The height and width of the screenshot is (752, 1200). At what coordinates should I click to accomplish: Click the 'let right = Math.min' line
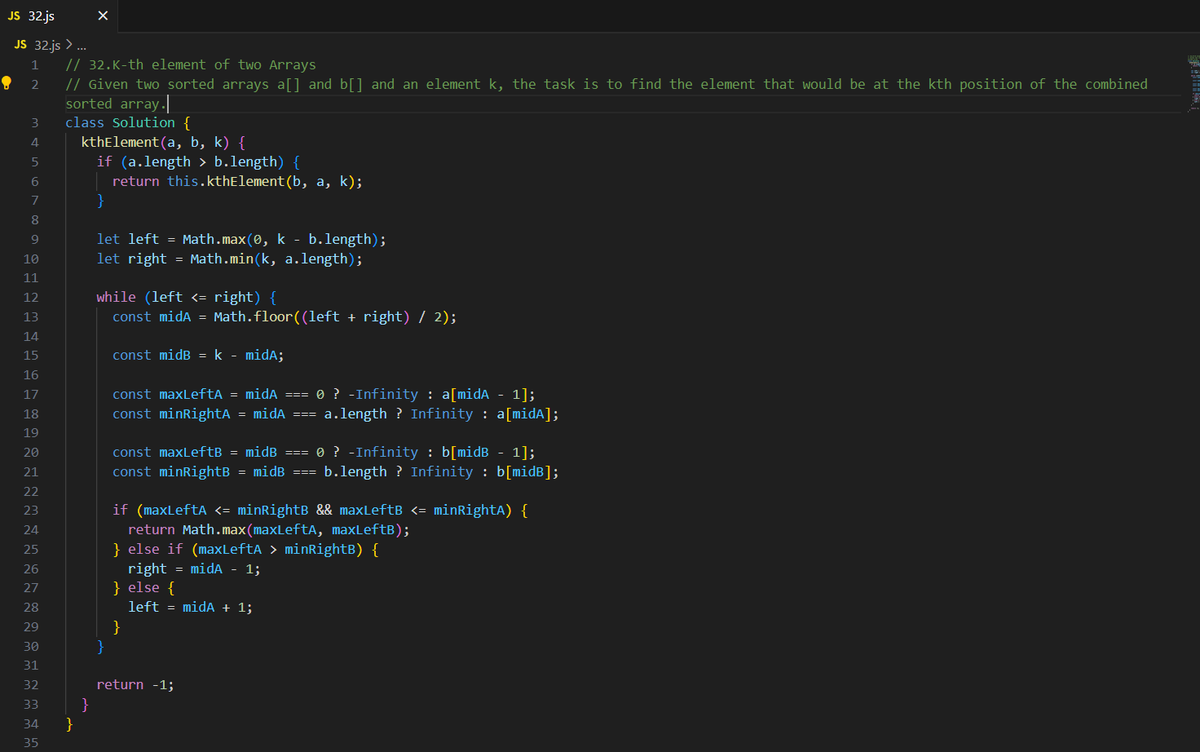(230, 259)
